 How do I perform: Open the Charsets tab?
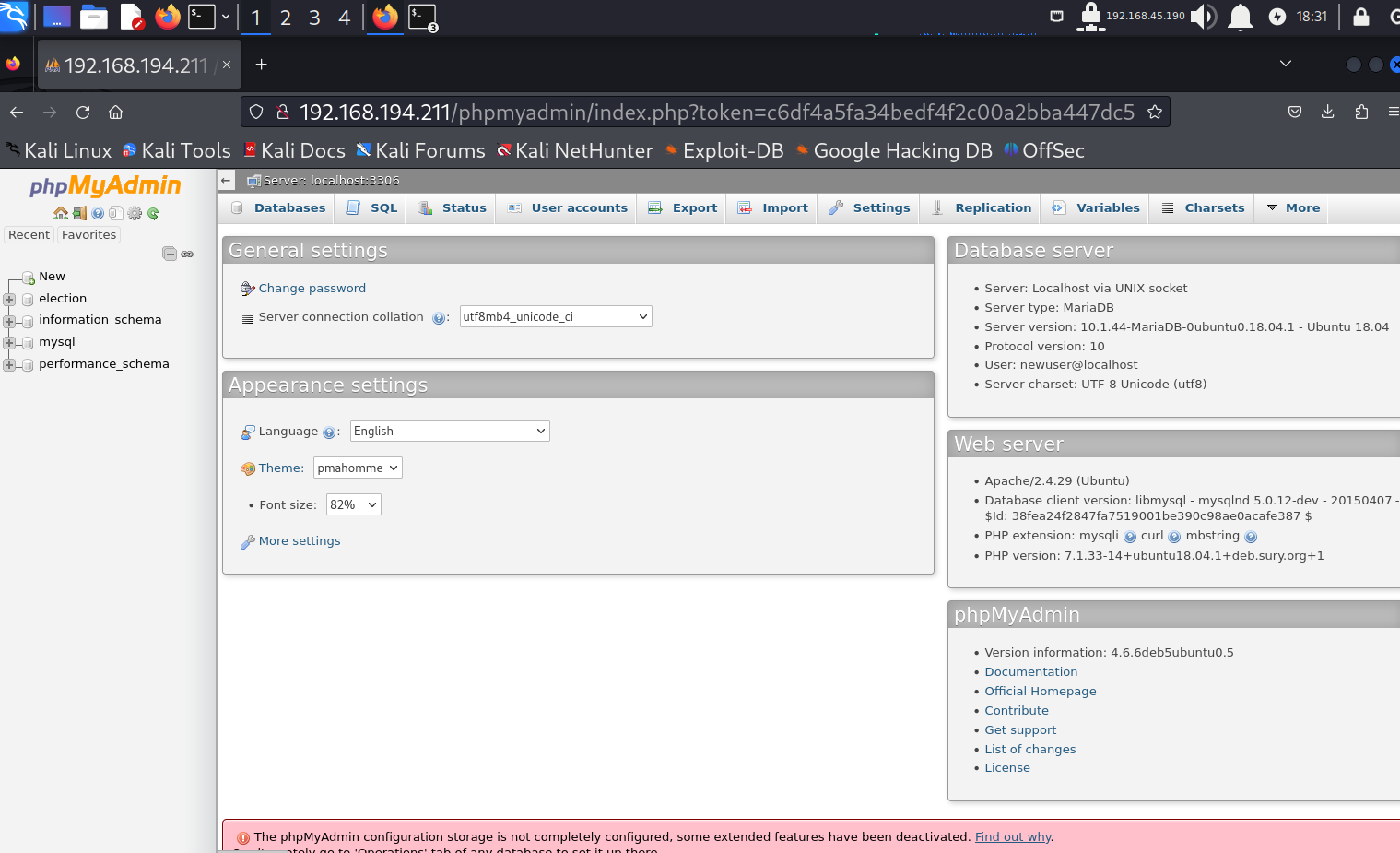1203,207
